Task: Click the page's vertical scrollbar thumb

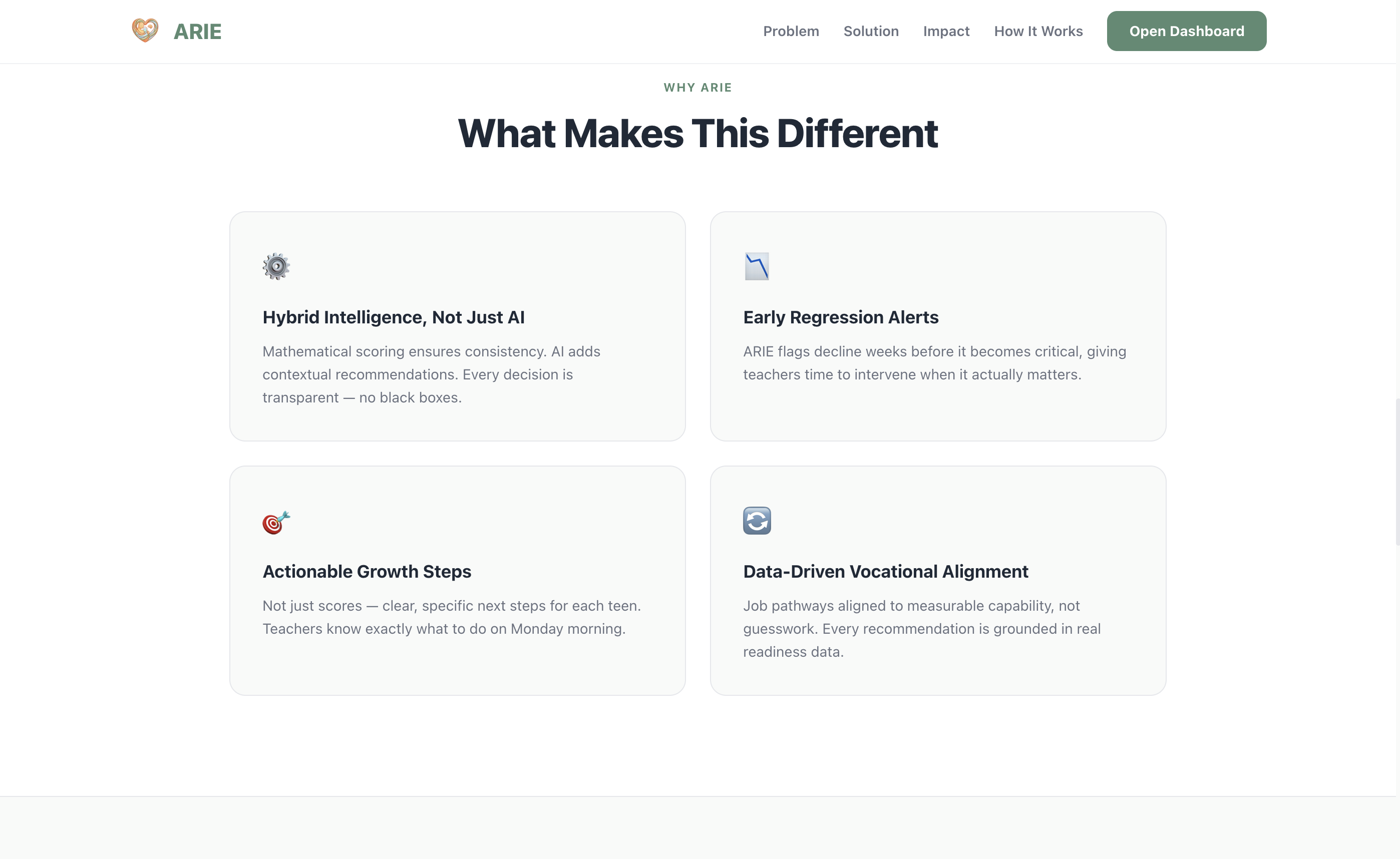Action: click(x=1396, y=472)
